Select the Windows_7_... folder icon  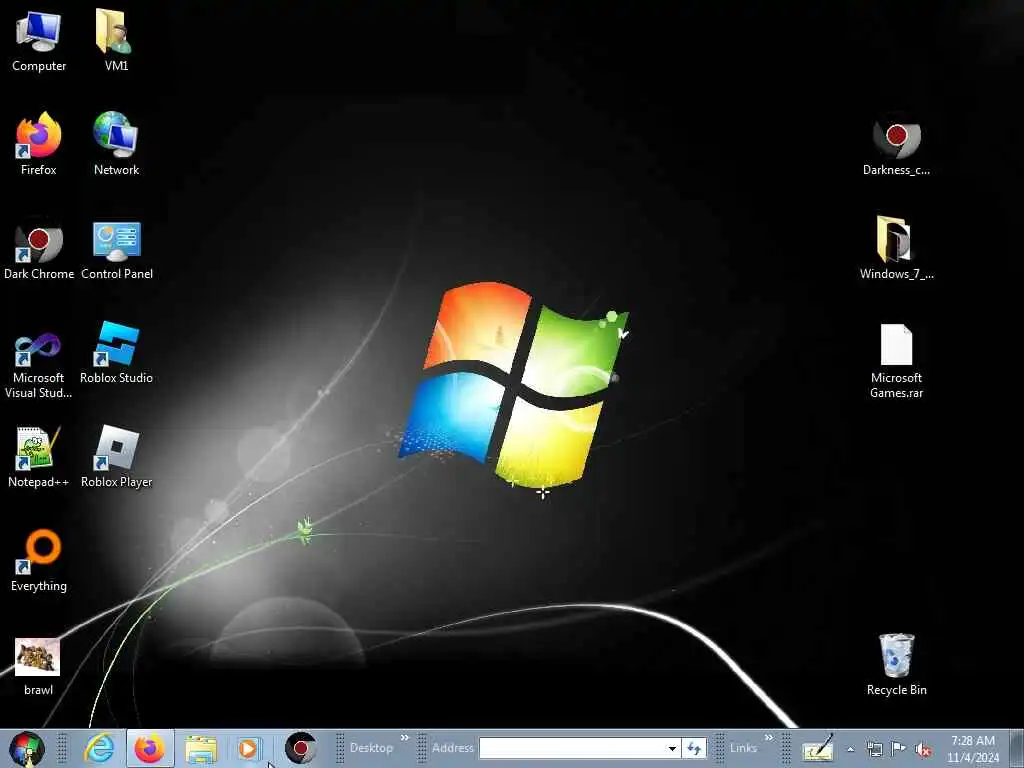[x=896, y=248]
